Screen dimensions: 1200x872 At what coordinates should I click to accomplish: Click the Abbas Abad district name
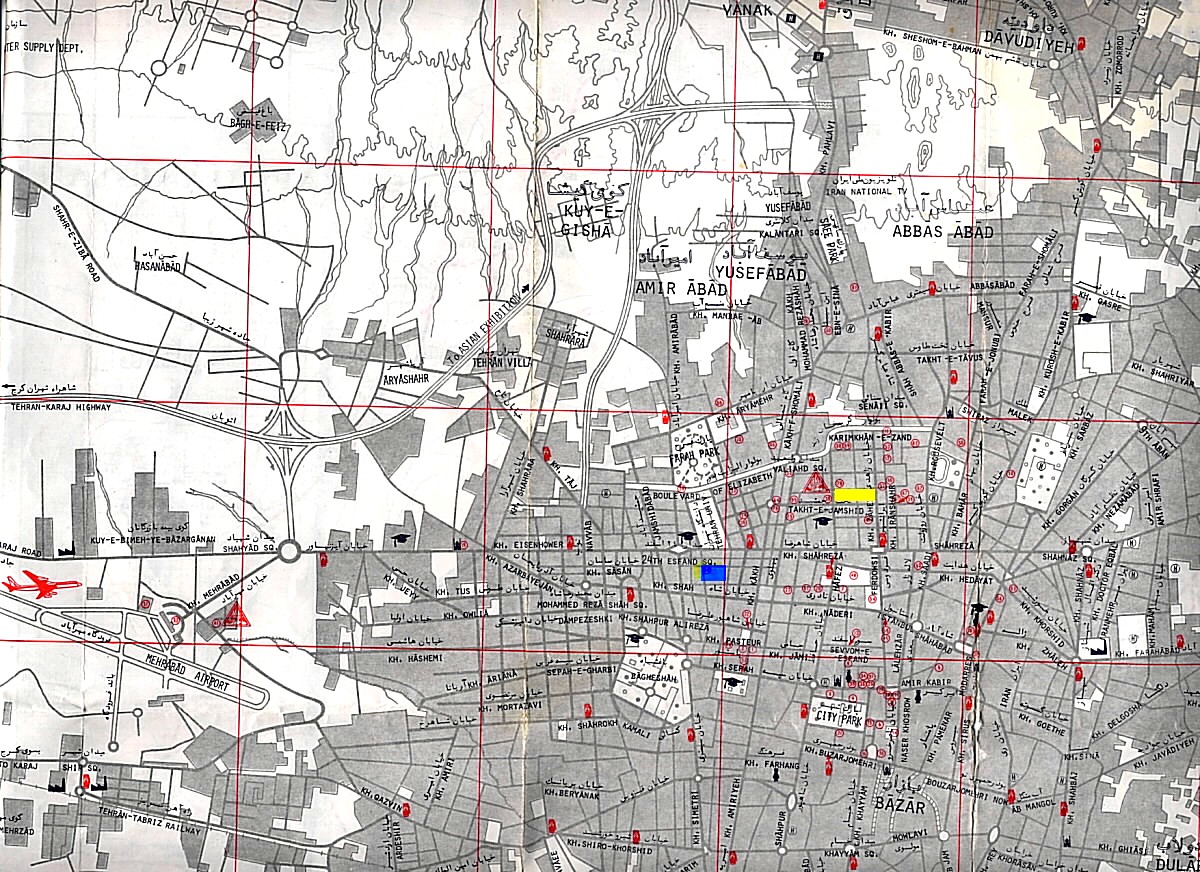pos(942,232)
